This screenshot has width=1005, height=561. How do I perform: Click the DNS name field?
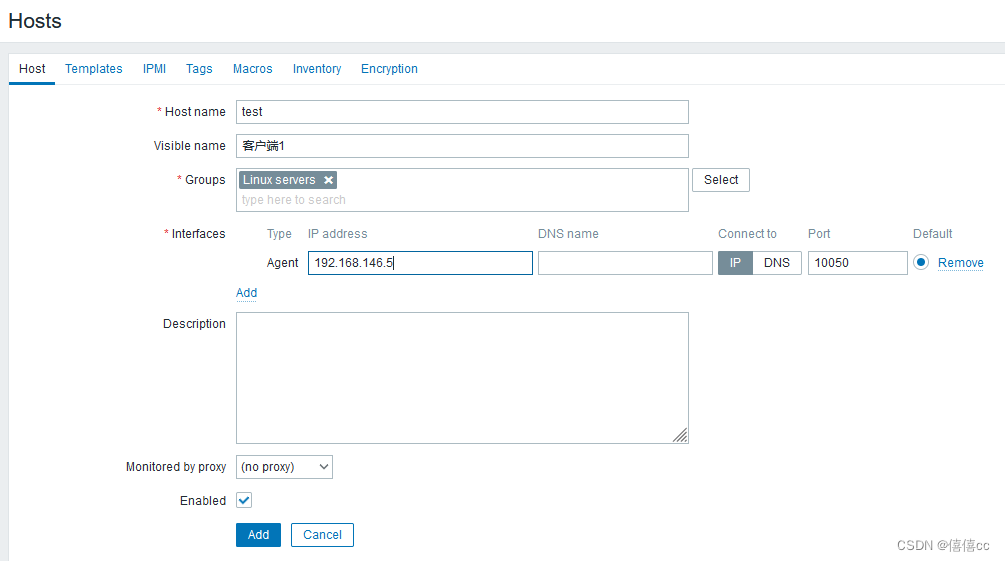pos(625,263)
